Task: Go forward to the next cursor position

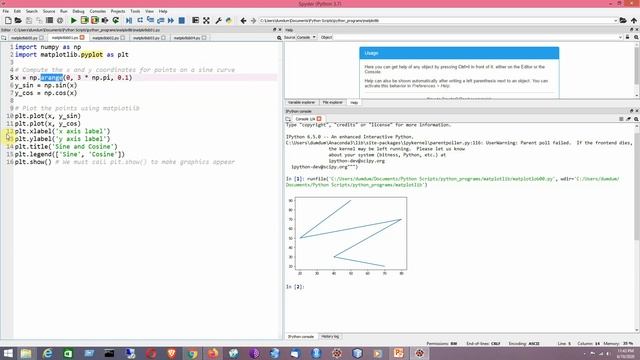Action: point(253,20)
